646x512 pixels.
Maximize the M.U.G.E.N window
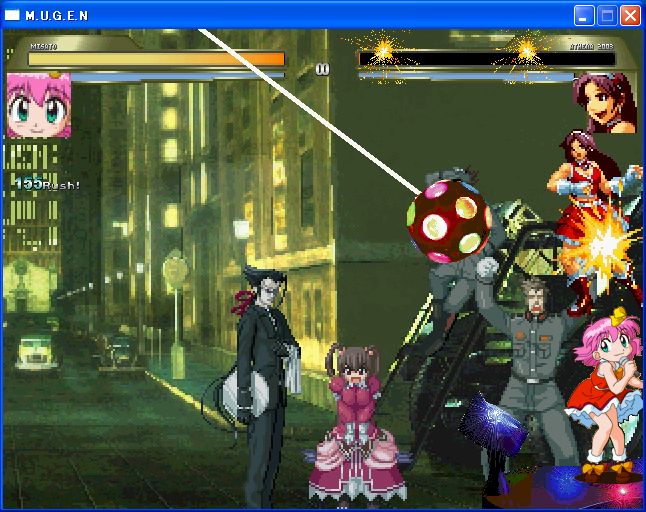click(607, 16)
